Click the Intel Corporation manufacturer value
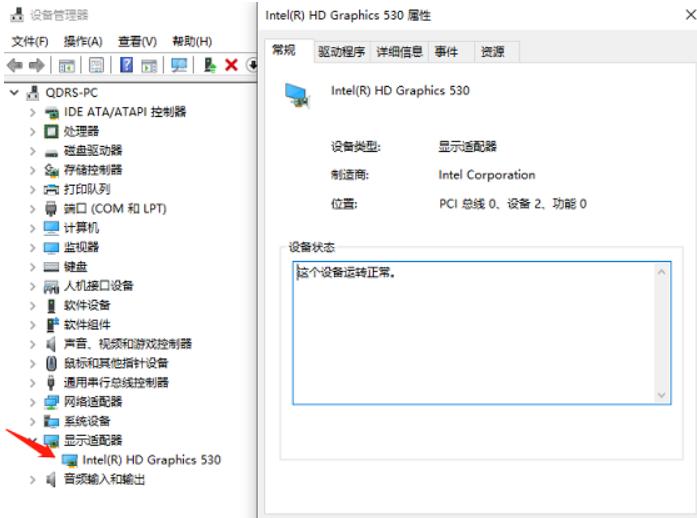This screenshot has height=518, width=697. [x=487, y=175]
